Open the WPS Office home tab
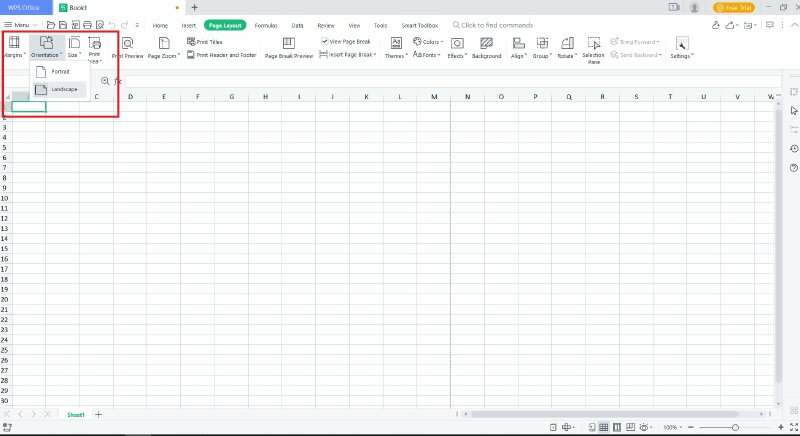This screenshot has height=436, width=800. 25,8
